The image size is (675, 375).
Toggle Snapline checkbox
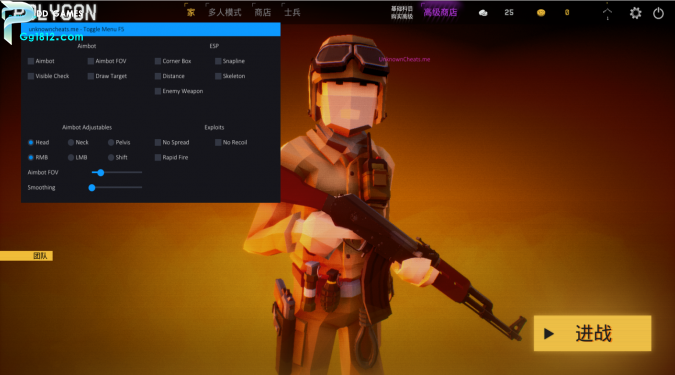[x=218, y=61]
